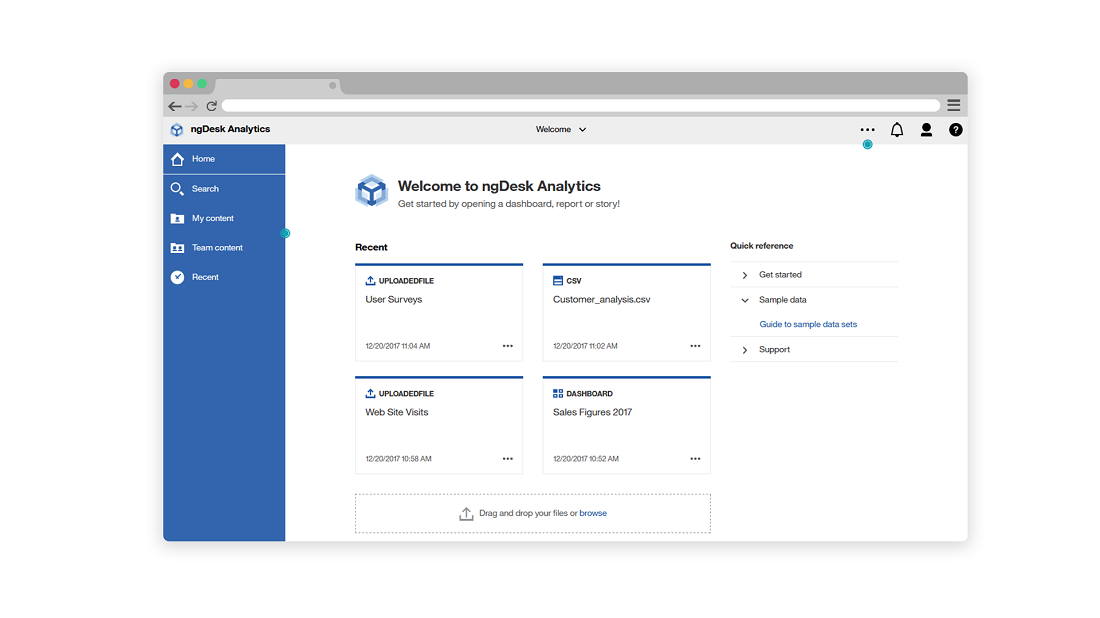This screenshot has height=618, width=1100.
Task: Click the upload tray icon in drop zone
Action: 466,514
